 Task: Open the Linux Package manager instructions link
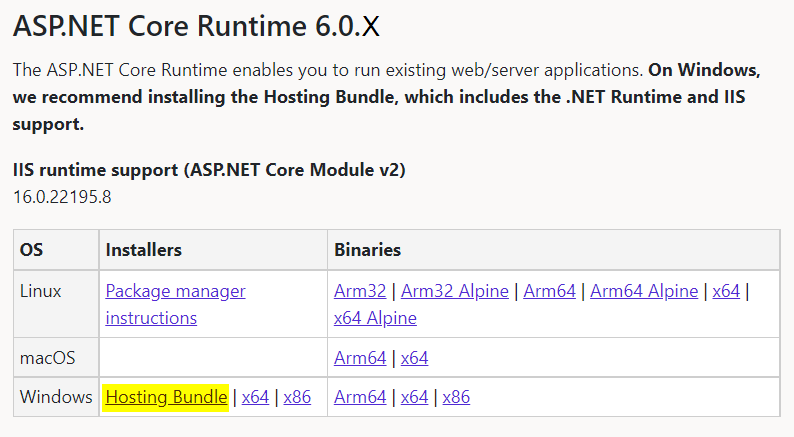[175, 304]
